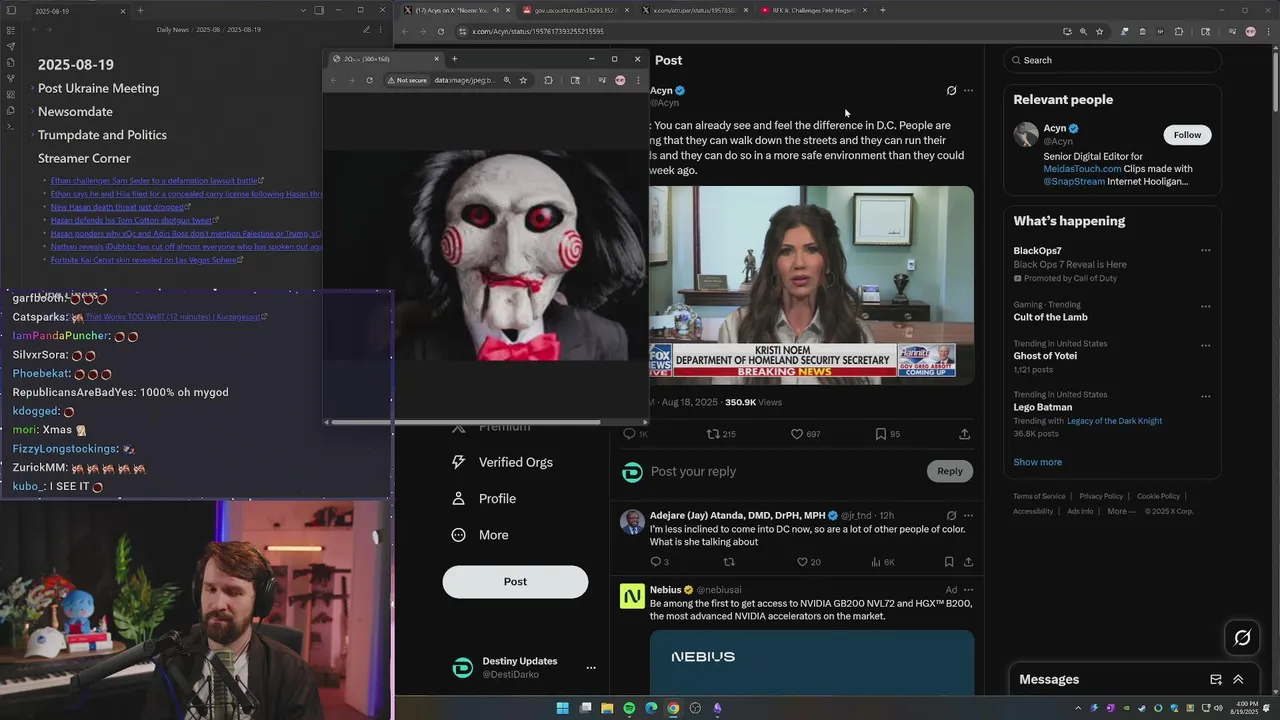1280x720 pixels.
Task: Open Obsidian graph view ribbon icon
Action: click(x=11, y=78)
